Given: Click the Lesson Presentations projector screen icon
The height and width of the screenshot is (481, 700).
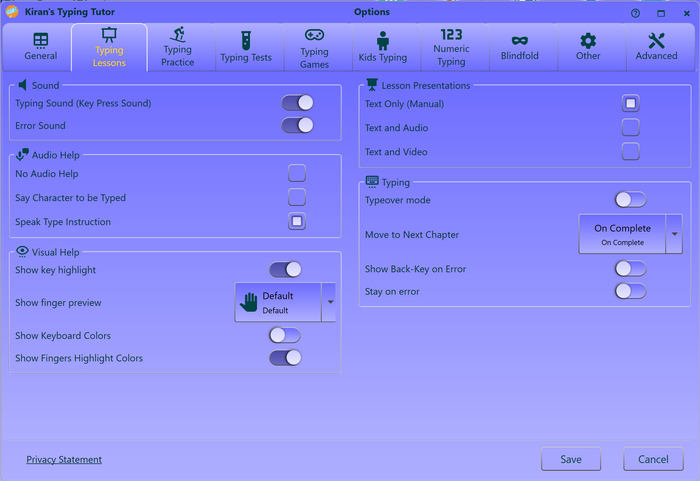Looking at the screenshot, I should [x=372, y=84].
